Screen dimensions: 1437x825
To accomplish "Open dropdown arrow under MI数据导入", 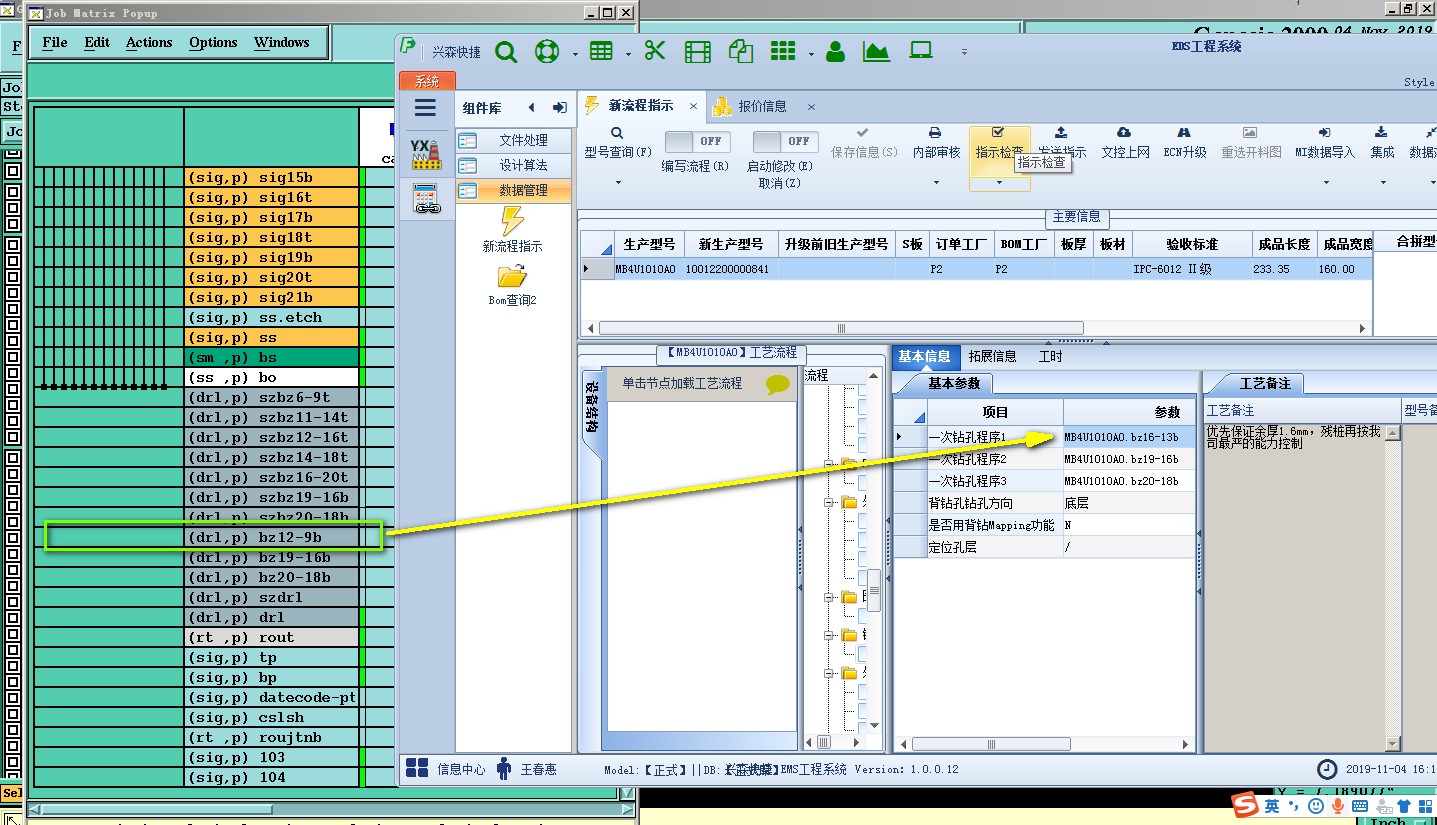I will pyautogui.click(x=1325, y=183).
